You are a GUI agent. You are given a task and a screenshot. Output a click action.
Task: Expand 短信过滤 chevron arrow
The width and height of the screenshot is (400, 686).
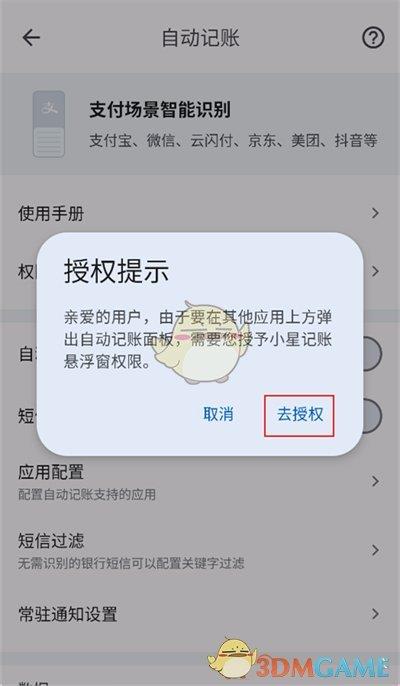pos(375,550)
